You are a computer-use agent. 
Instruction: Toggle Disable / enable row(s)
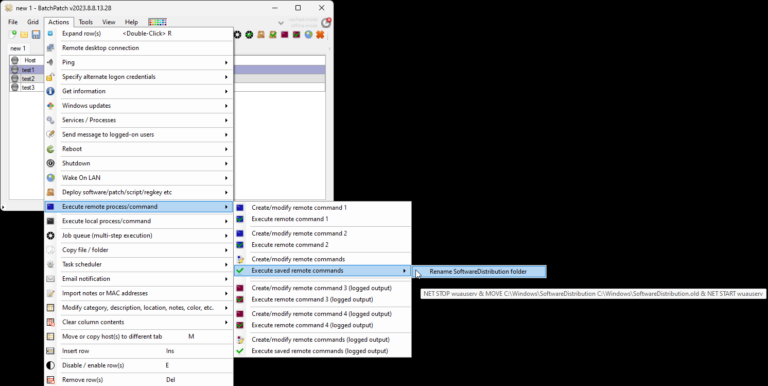138,365
